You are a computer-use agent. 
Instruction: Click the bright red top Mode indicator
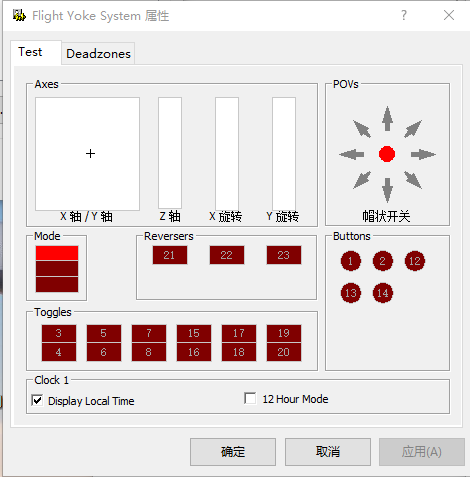coord(57,253)
